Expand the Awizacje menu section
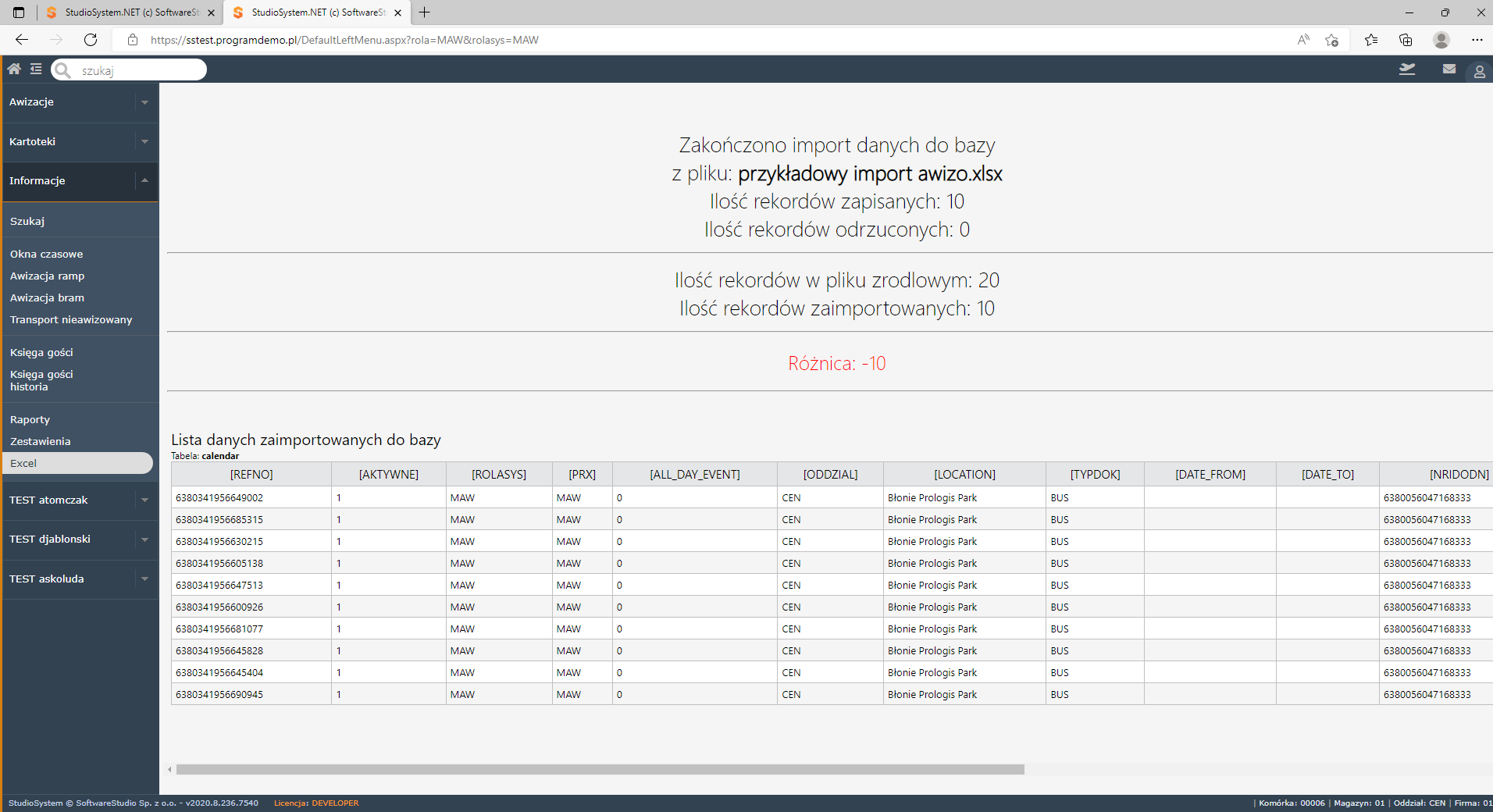 point(144,102)
